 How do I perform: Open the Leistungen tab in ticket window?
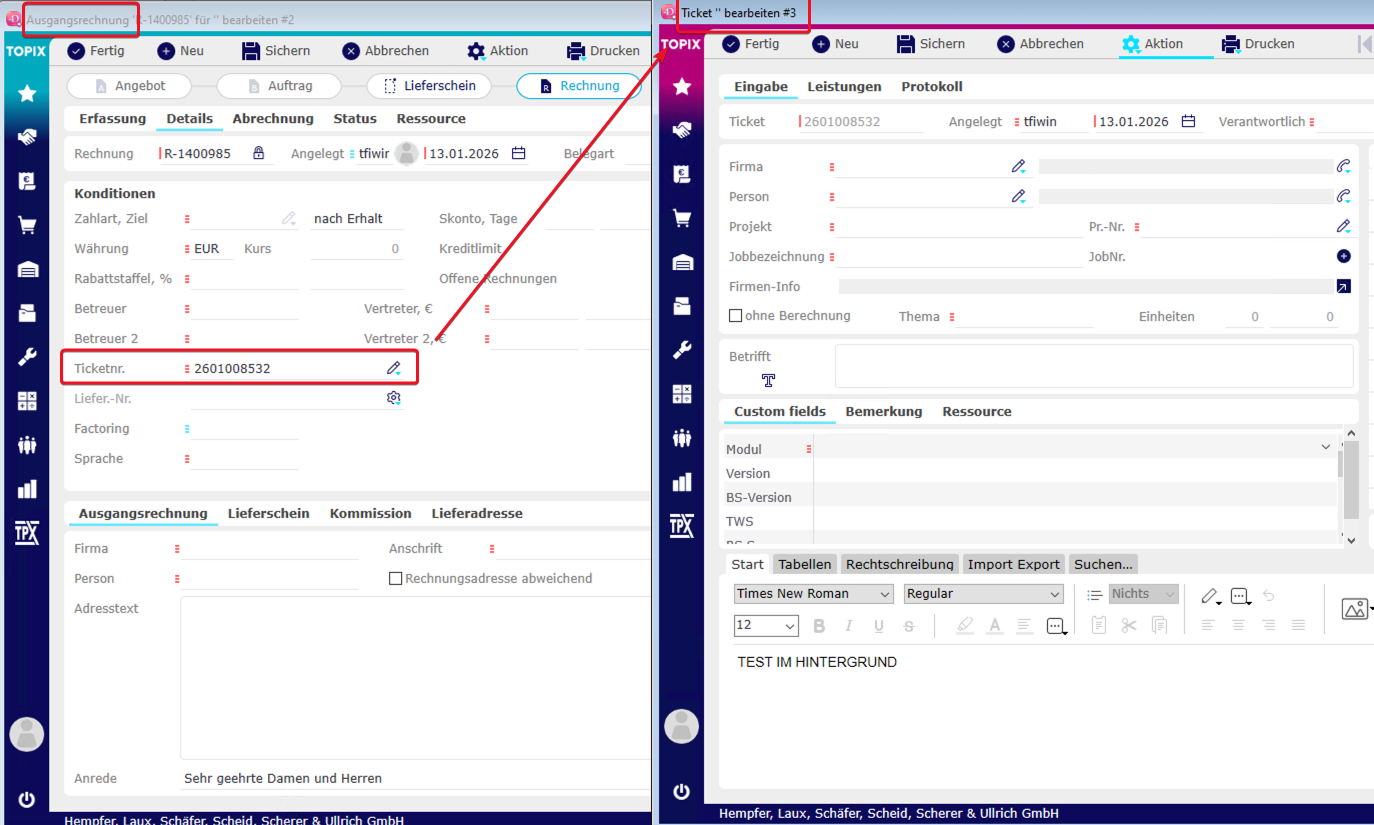(x=845, y=87)
